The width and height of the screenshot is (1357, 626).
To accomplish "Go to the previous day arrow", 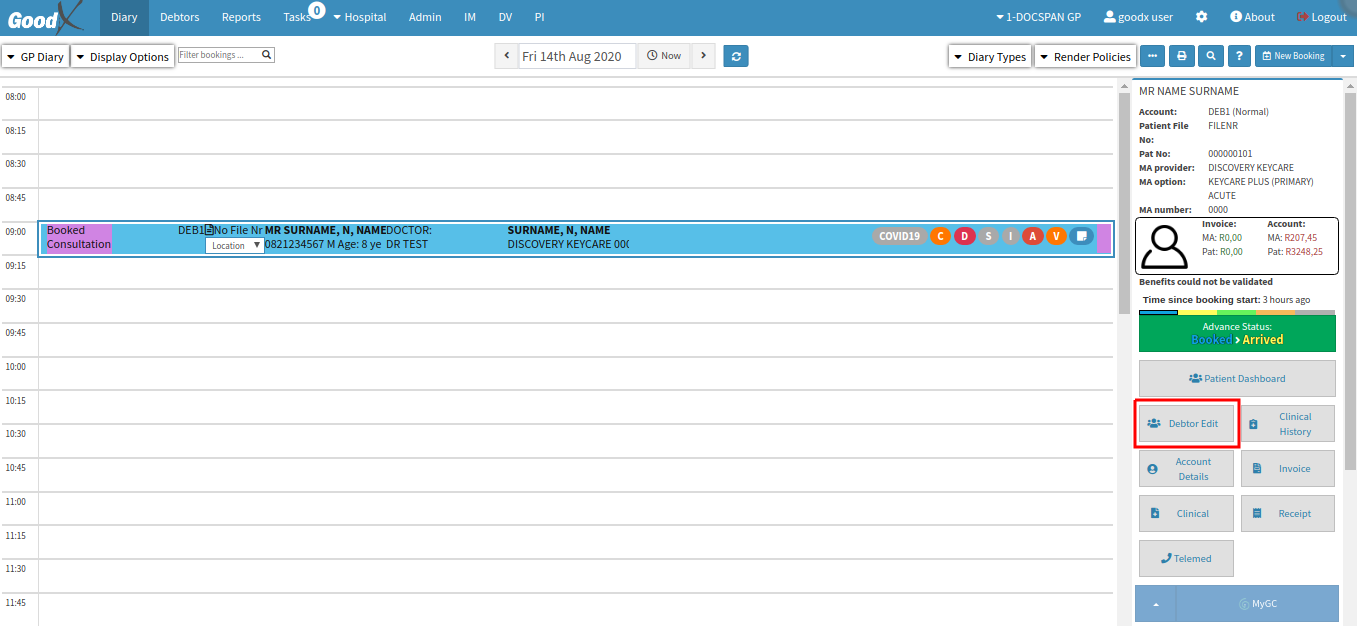I will 506,56.
